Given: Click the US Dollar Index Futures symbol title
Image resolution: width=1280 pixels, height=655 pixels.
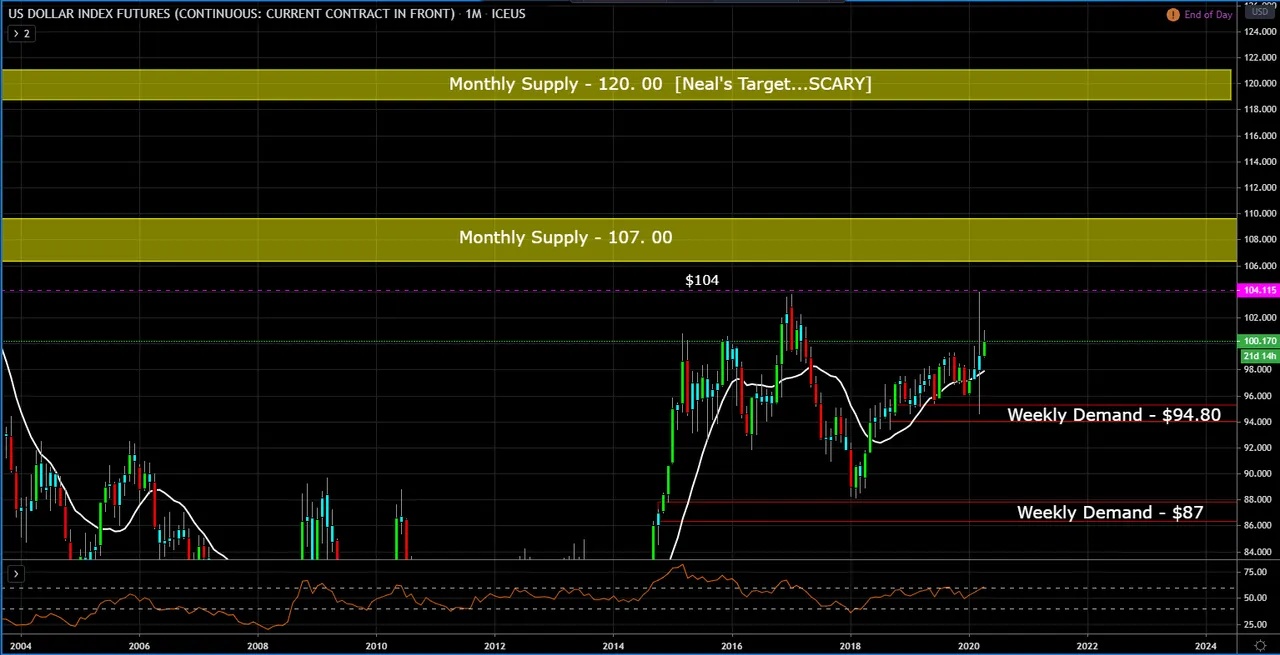Looking at the screenshot, I should 231,14.
